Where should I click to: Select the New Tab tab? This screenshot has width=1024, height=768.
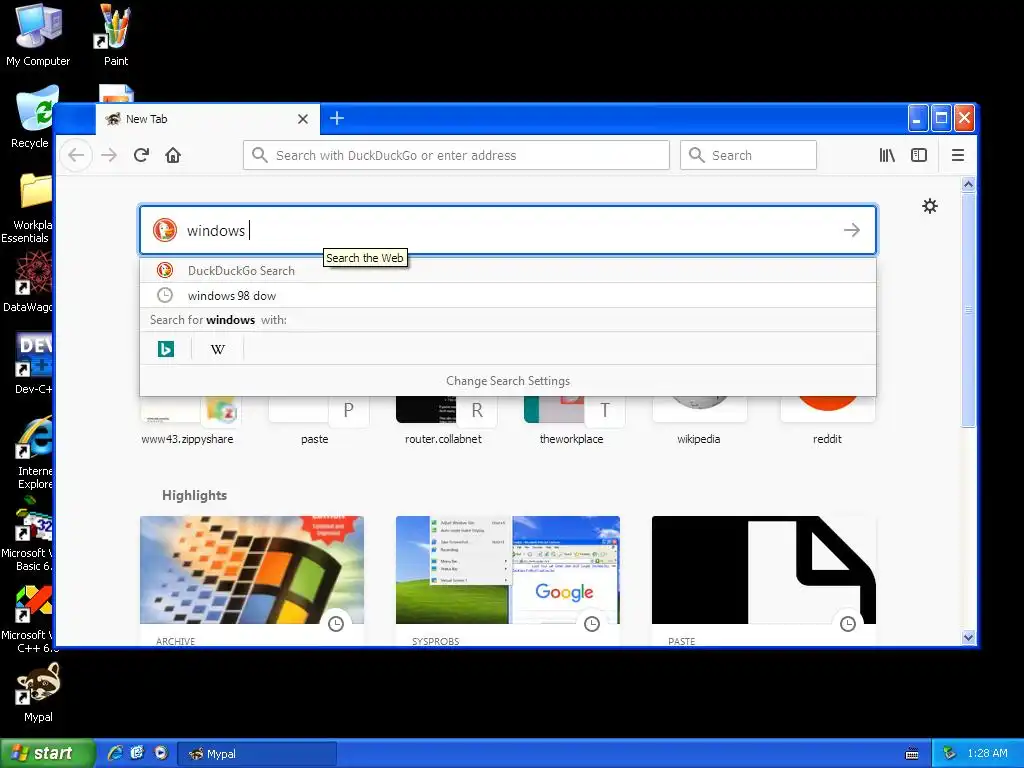pos(208,119)
